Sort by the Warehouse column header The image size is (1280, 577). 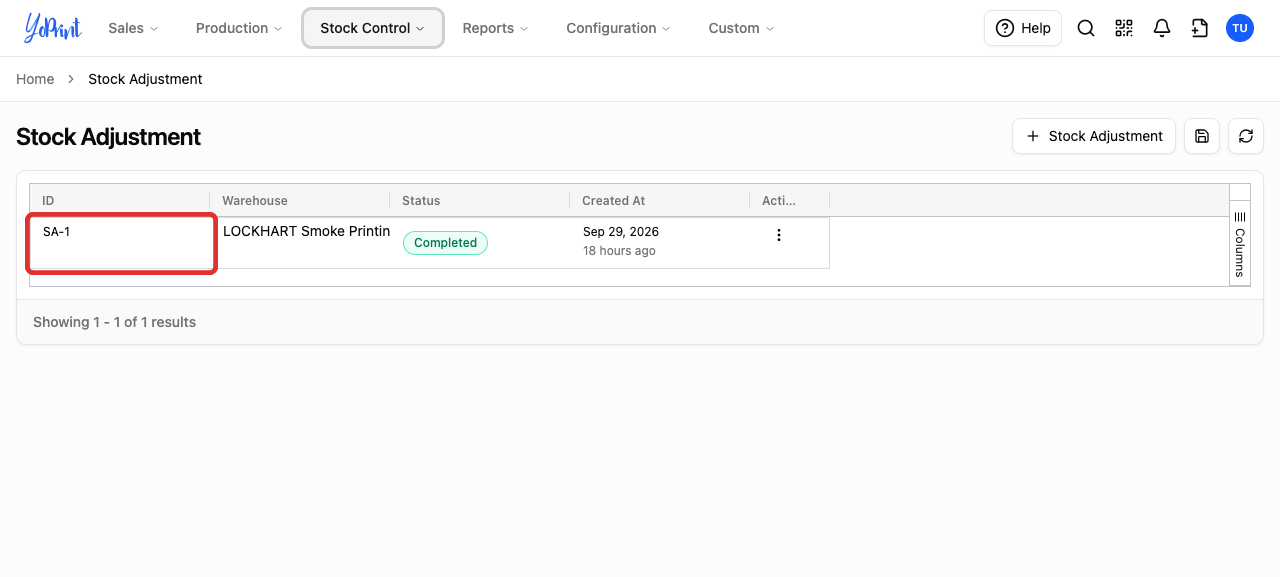click(299, 200)
